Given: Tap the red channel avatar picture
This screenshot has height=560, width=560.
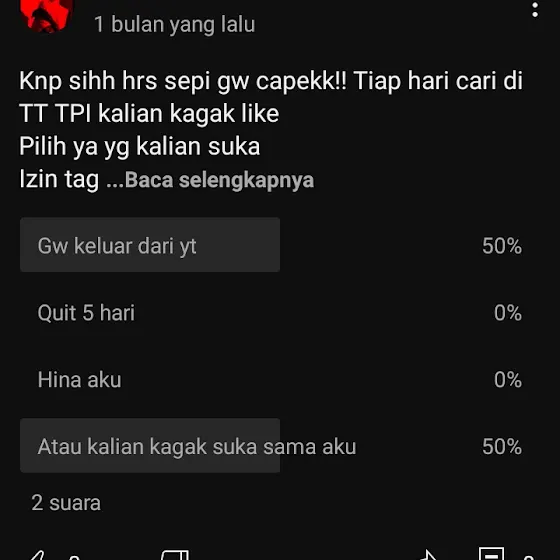Looking at the screenshot, I should (46, 15).
